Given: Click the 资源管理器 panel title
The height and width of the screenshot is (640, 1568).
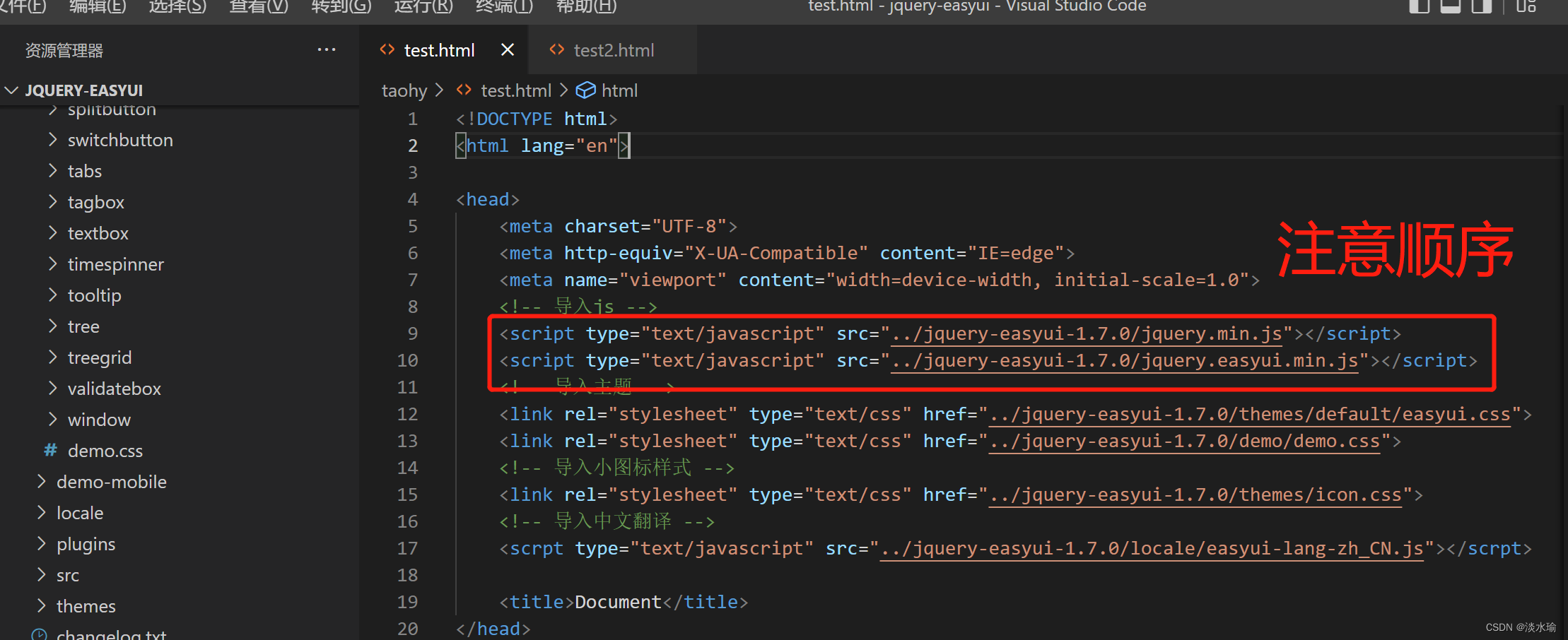Looking at the screenshot, I should (64, 50).
